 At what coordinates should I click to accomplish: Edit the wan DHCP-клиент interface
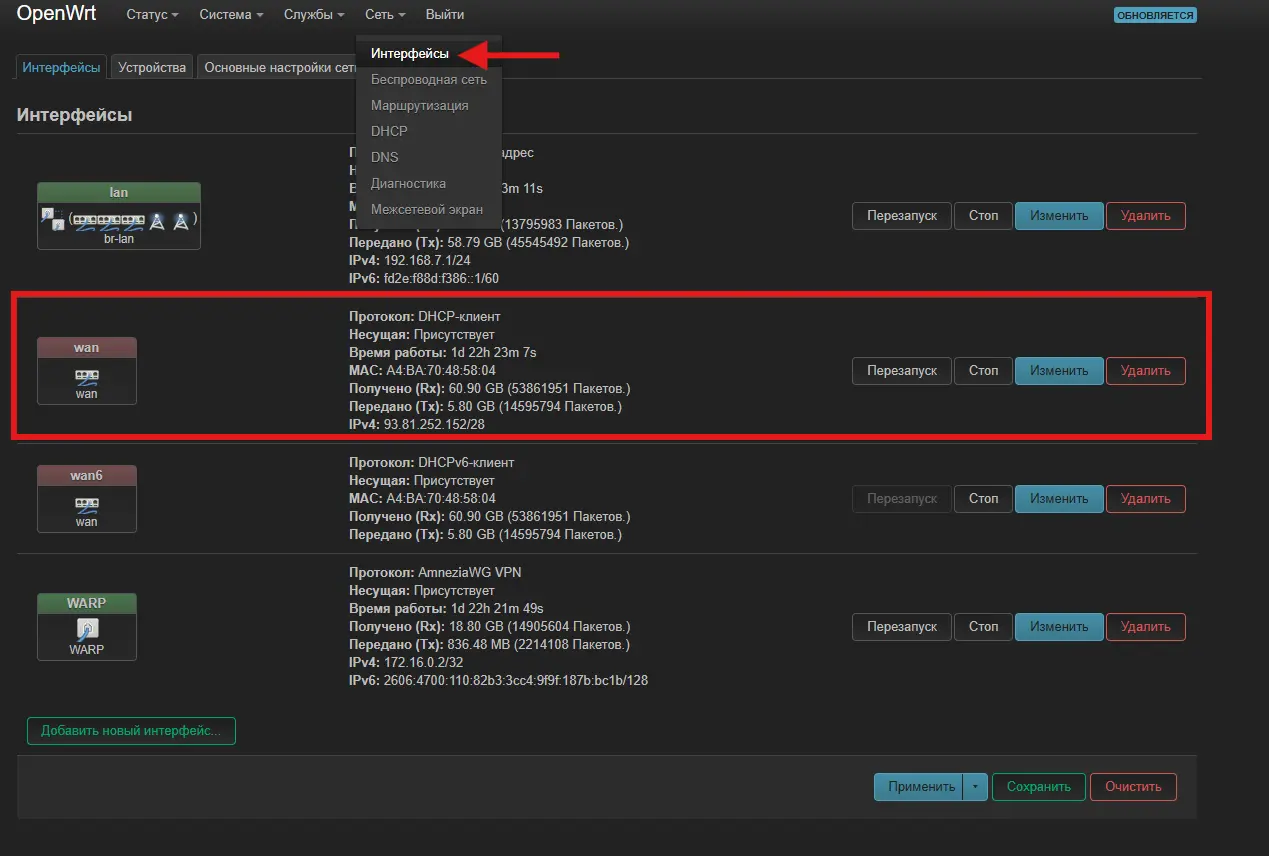tap(1059, 371)
